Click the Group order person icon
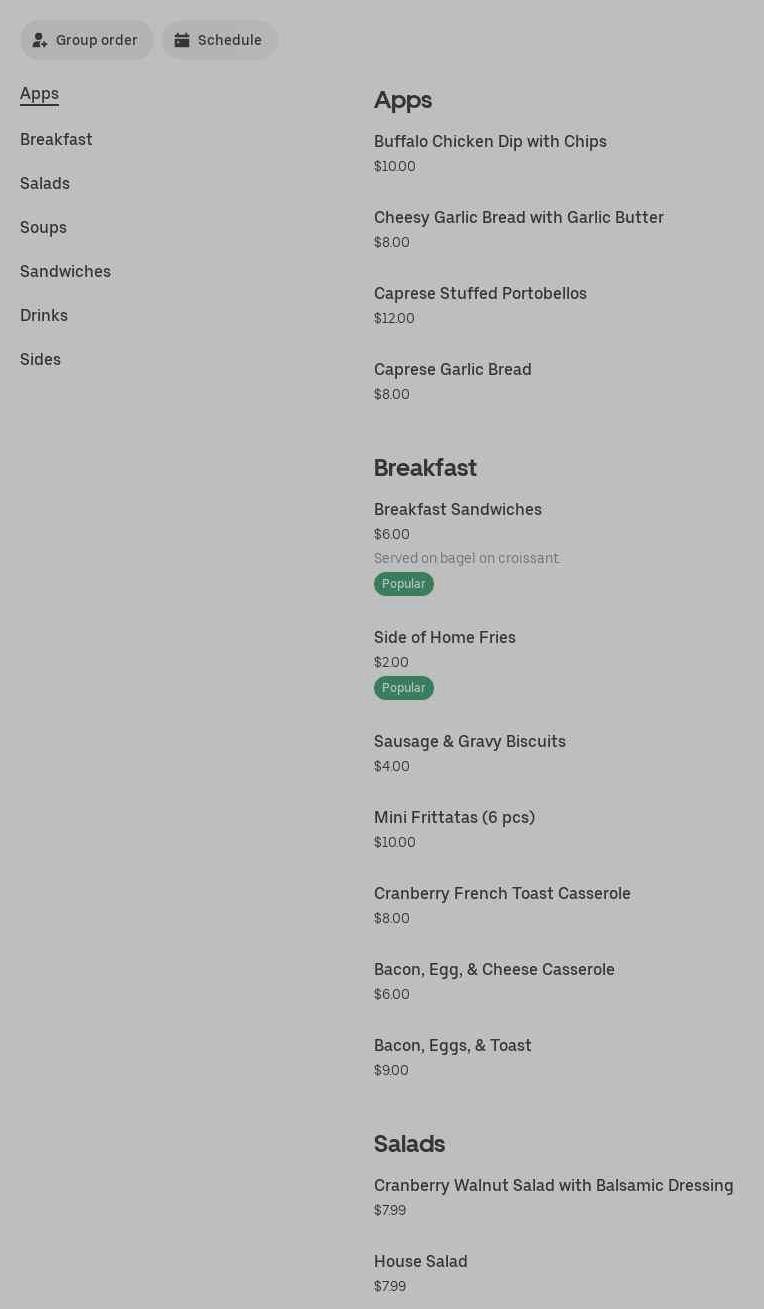 point(40,40)
